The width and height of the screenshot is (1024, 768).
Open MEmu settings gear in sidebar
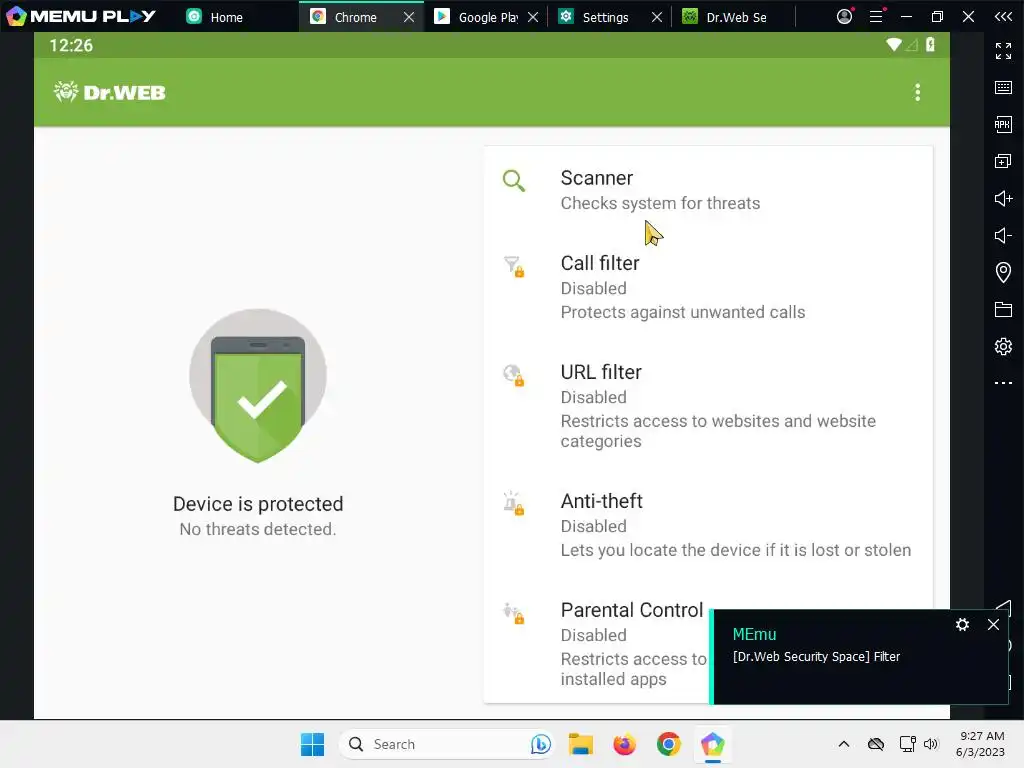pos(1003,346)
